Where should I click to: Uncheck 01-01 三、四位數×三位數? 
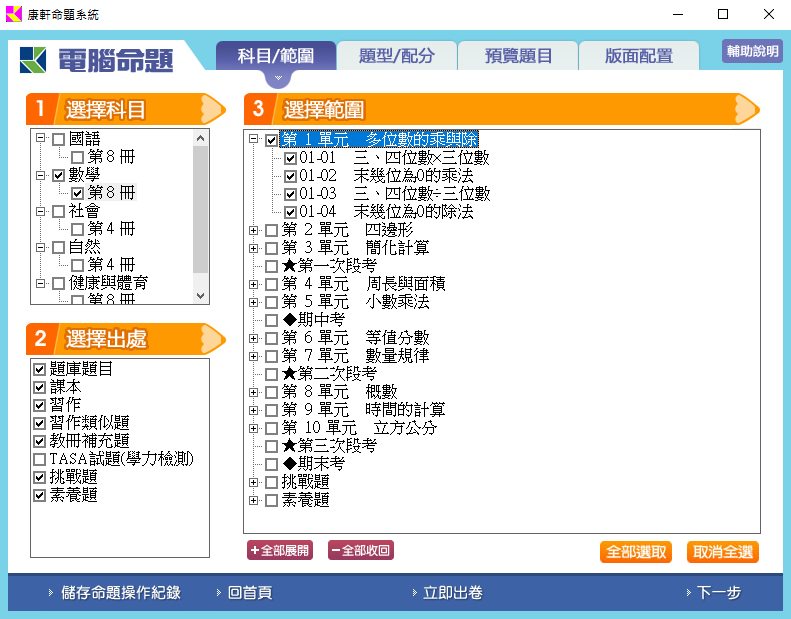(x=290, y=158)
